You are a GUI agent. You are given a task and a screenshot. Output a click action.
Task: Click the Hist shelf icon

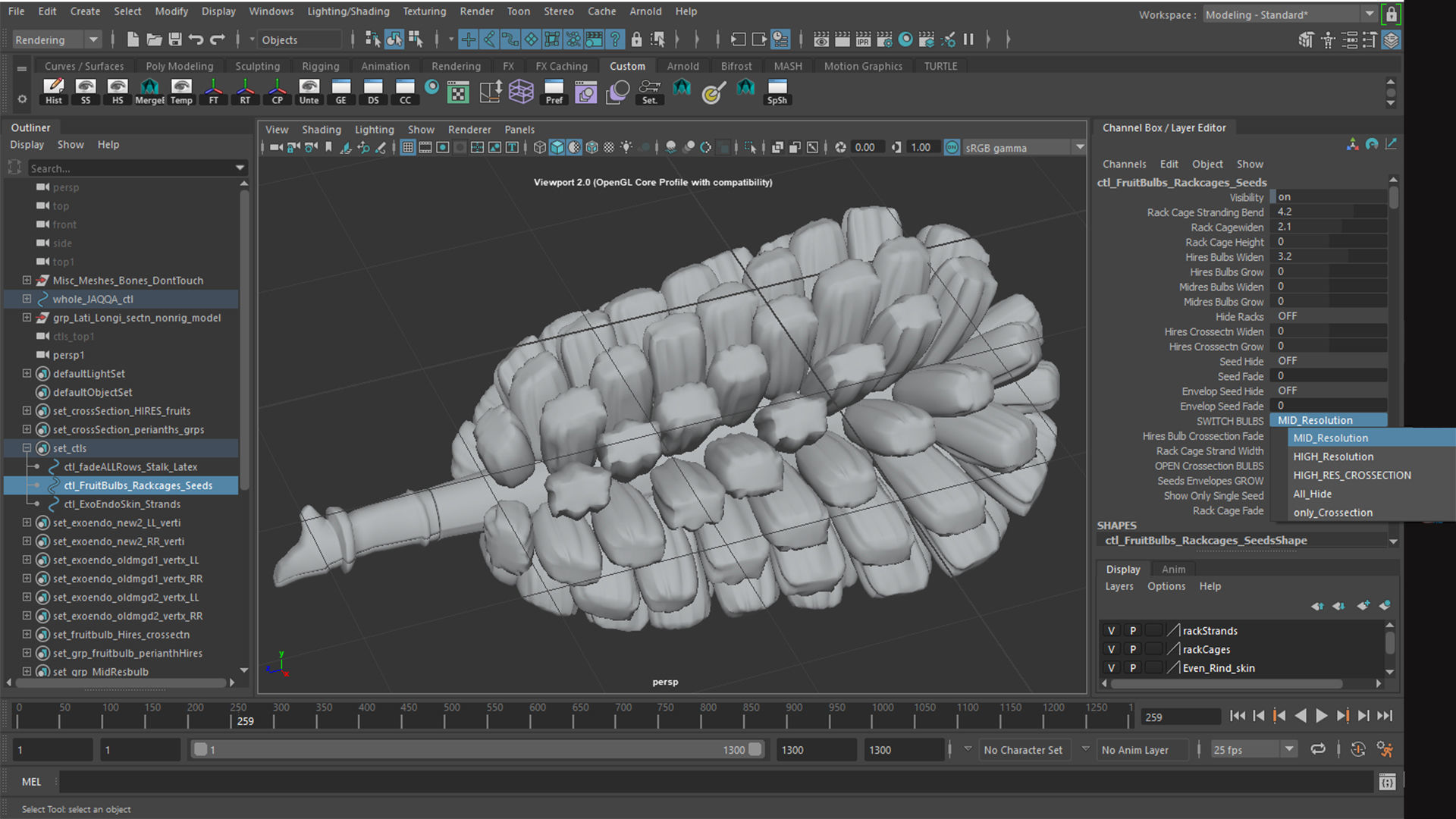coord(53,91)
